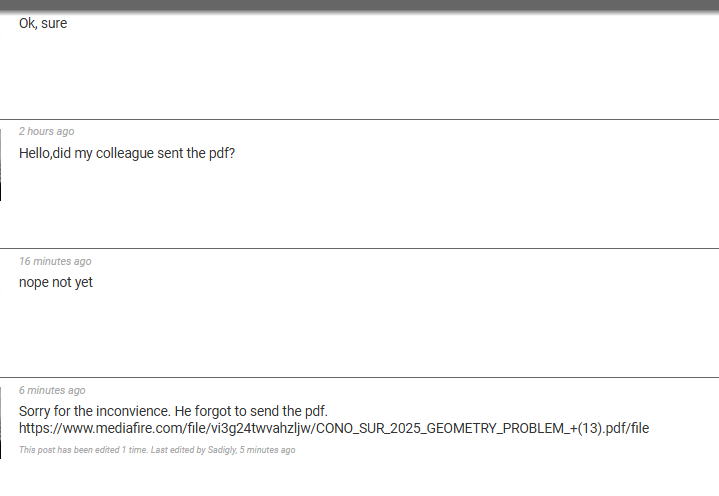
Task: Click "This post has been edited 1 time" text
Action: (x=83, y=450)
